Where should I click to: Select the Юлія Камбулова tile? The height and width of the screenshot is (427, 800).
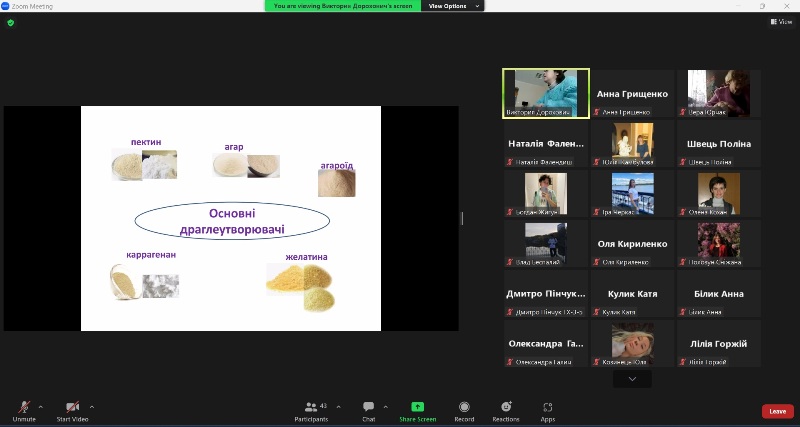632,143
